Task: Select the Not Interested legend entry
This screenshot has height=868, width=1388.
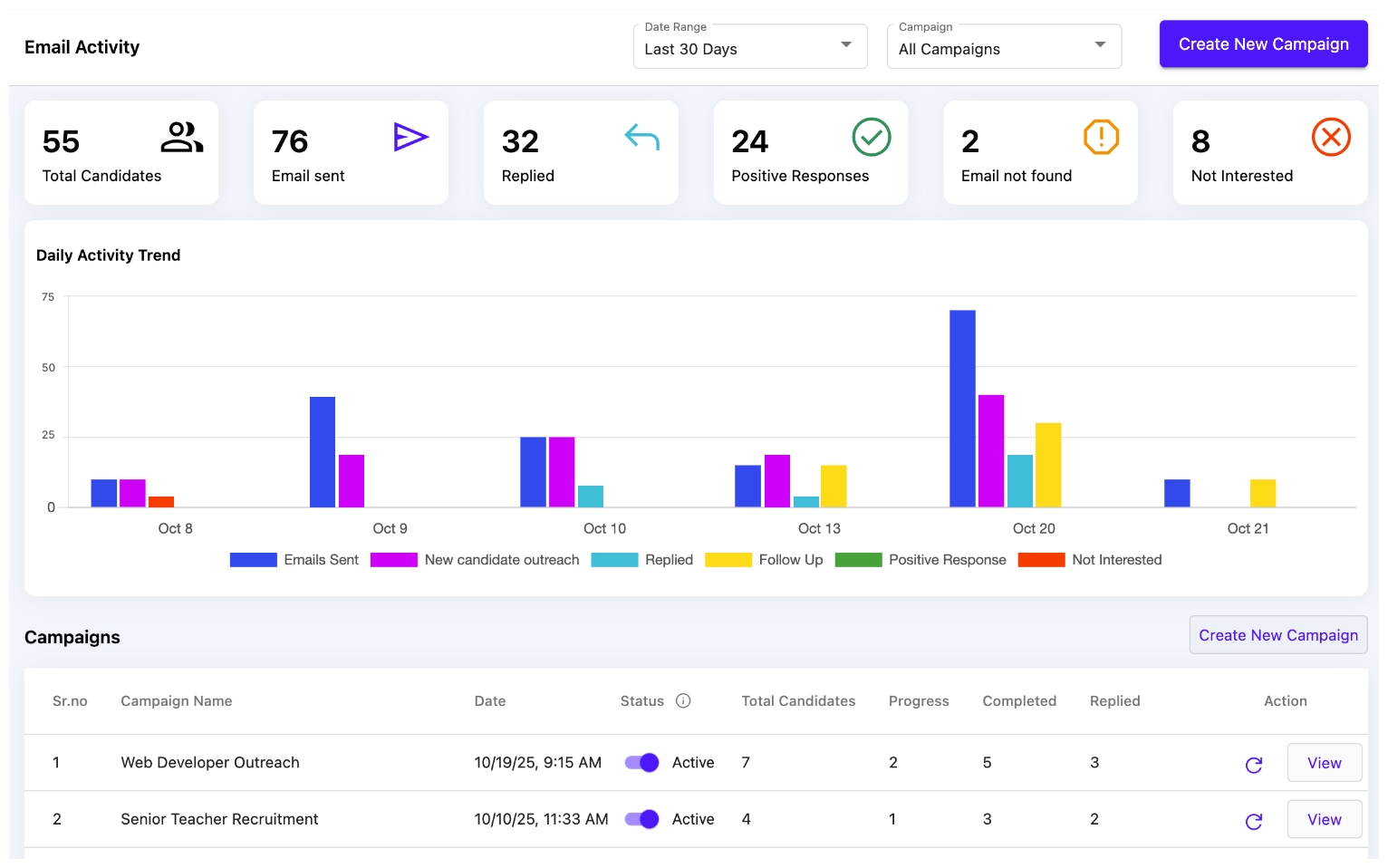Action: [x=1092, y=559]
